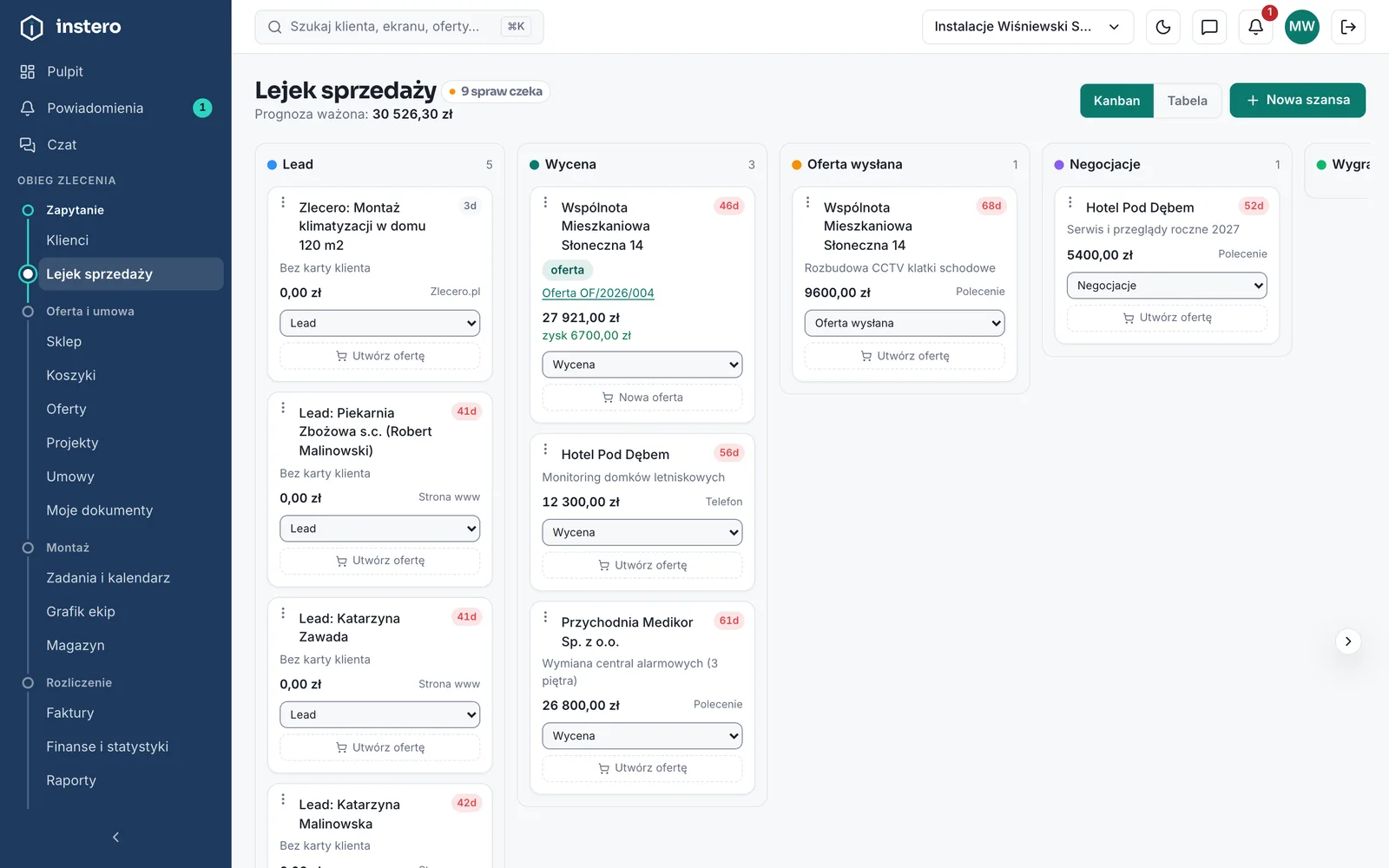The image size is (1389, 868).
Task: Open Wycena dropdown on Przychodnia Medikor card
Action: point(642,736)
